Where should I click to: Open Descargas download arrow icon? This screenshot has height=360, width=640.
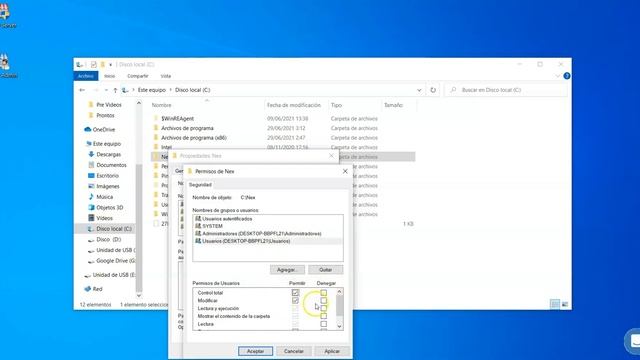click(91, 154)
